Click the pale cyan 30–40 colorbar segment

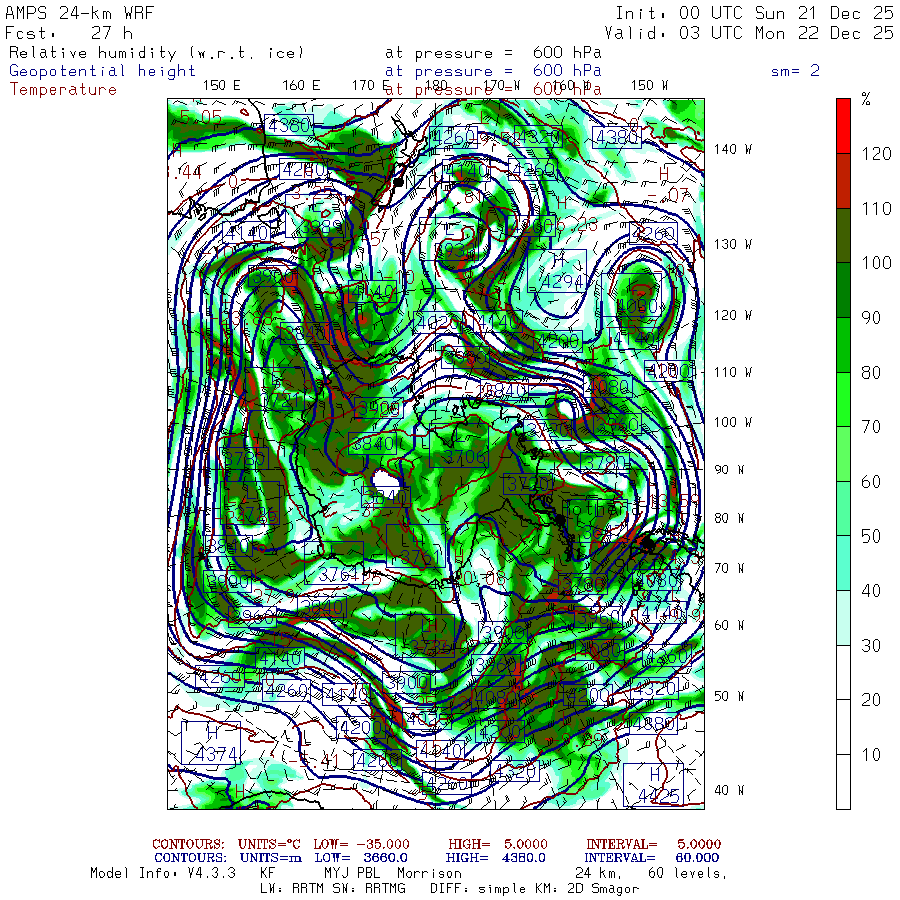843,618
